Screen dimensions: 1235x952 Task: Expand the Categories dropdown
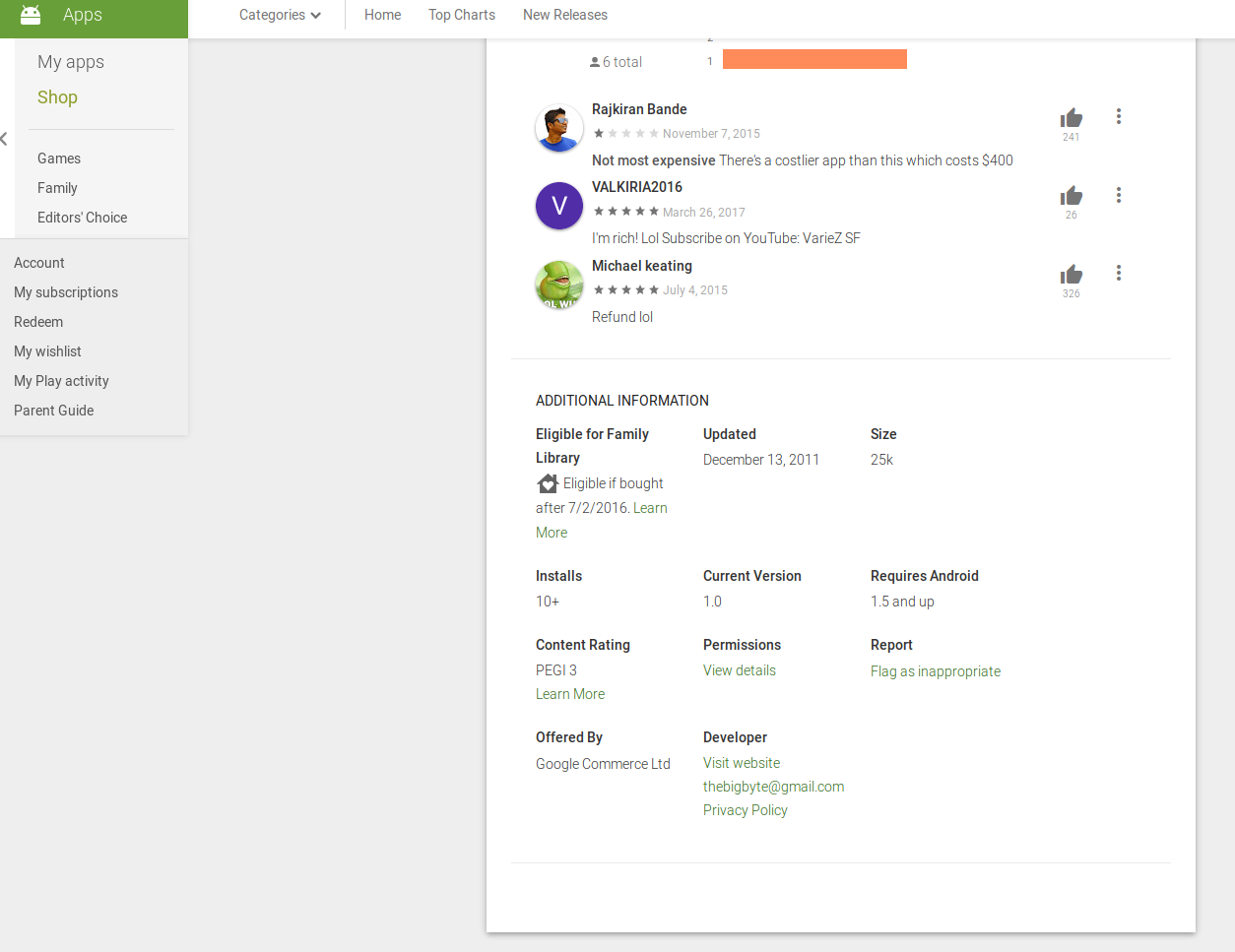(x=280, y=15)
